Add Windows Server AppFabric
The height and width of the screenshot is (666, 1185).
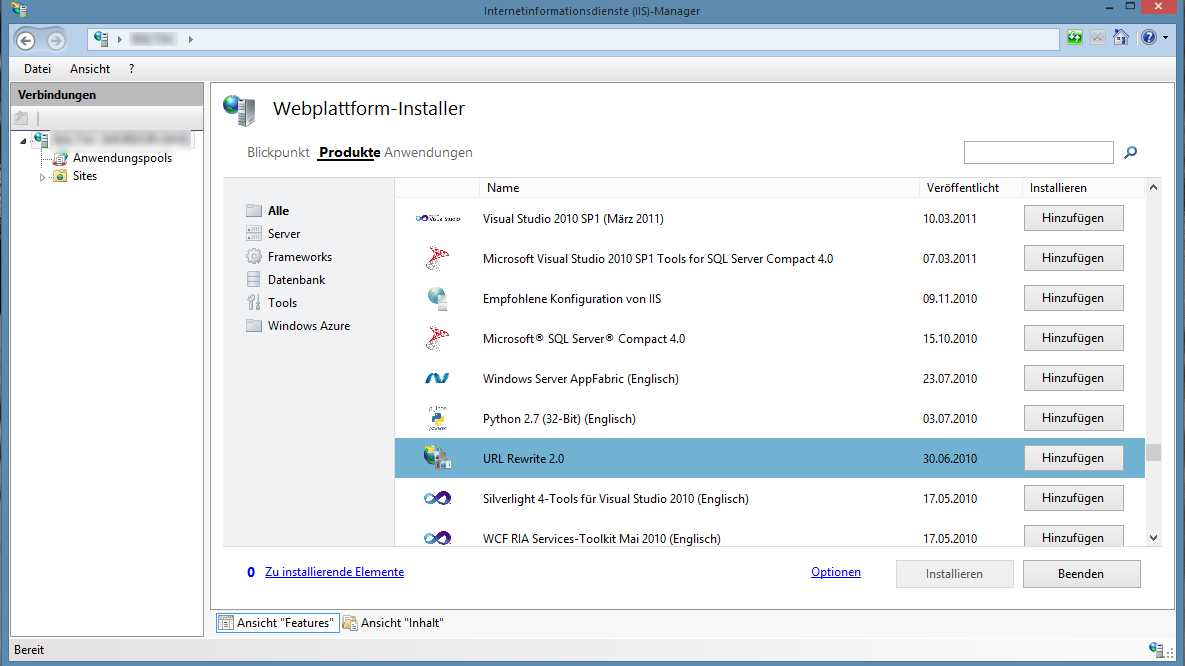click(1073, 378)
